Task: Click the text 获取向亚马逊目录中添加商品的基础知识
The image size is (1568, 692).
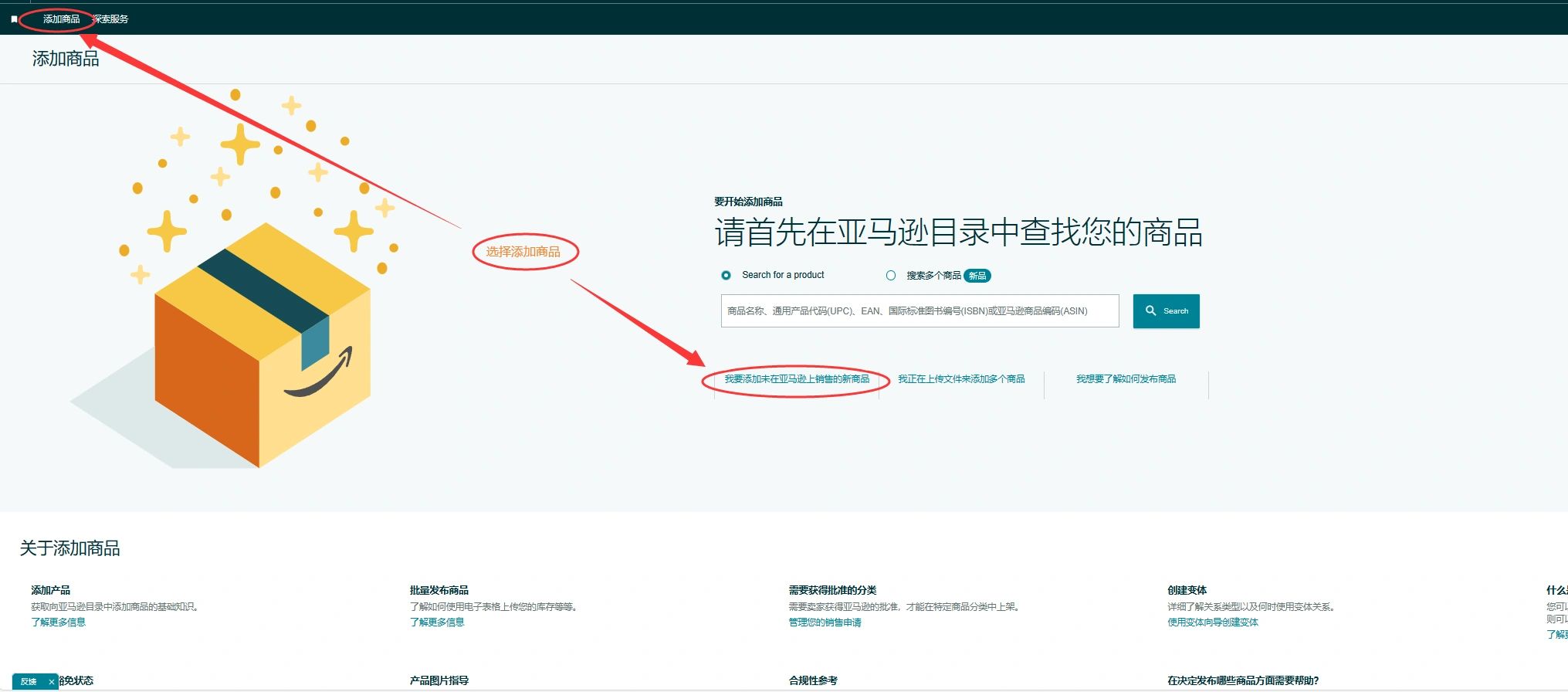Action: click(x=116, y=607)
